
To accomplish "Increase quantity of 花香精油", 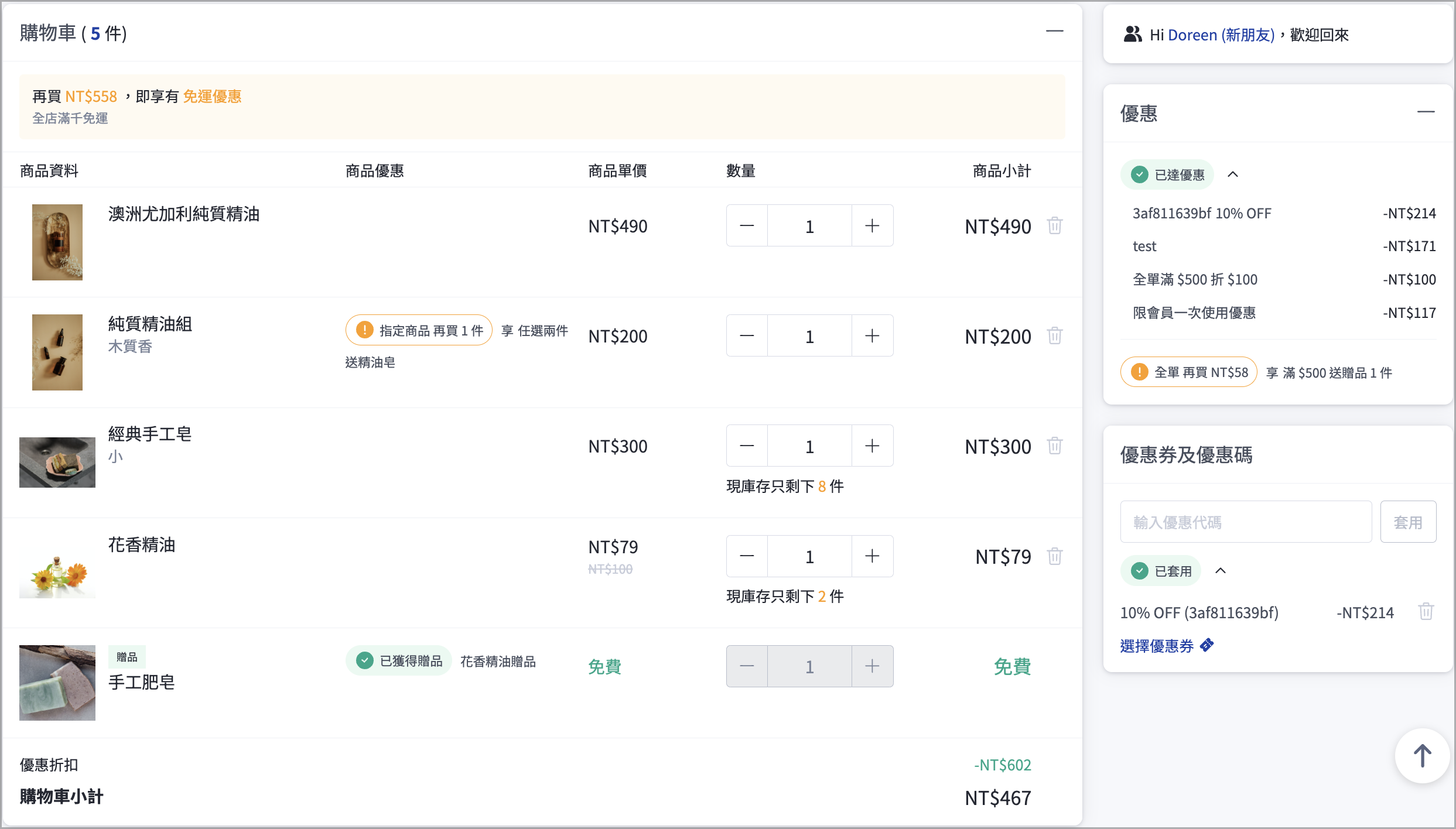I will click(x=872, y=556).
